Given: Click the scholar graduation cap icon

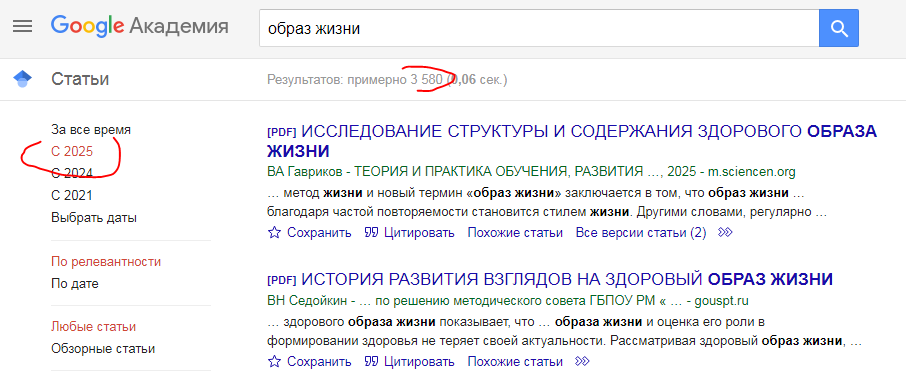Looking at the screenshot, I should click(x=23, y=79).
